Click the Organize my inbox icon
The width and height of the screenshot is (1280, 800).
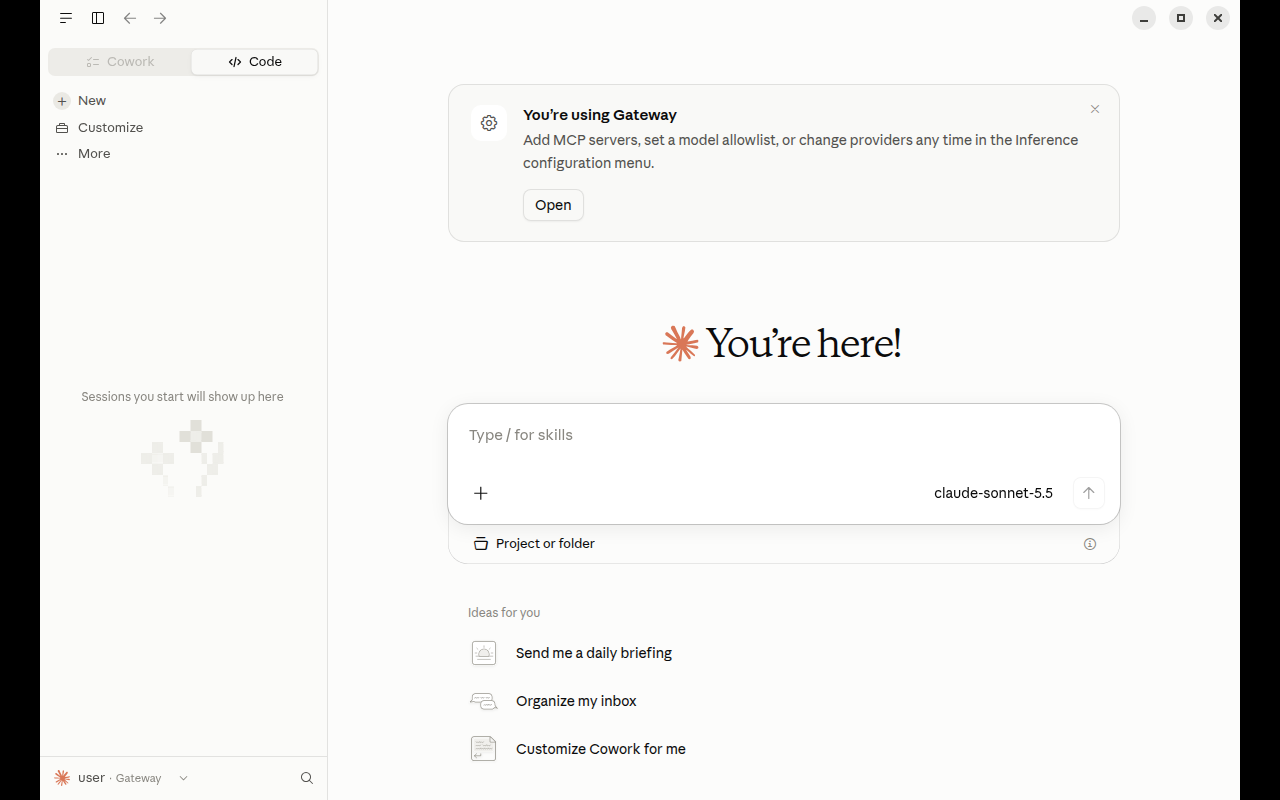[484, 701]
